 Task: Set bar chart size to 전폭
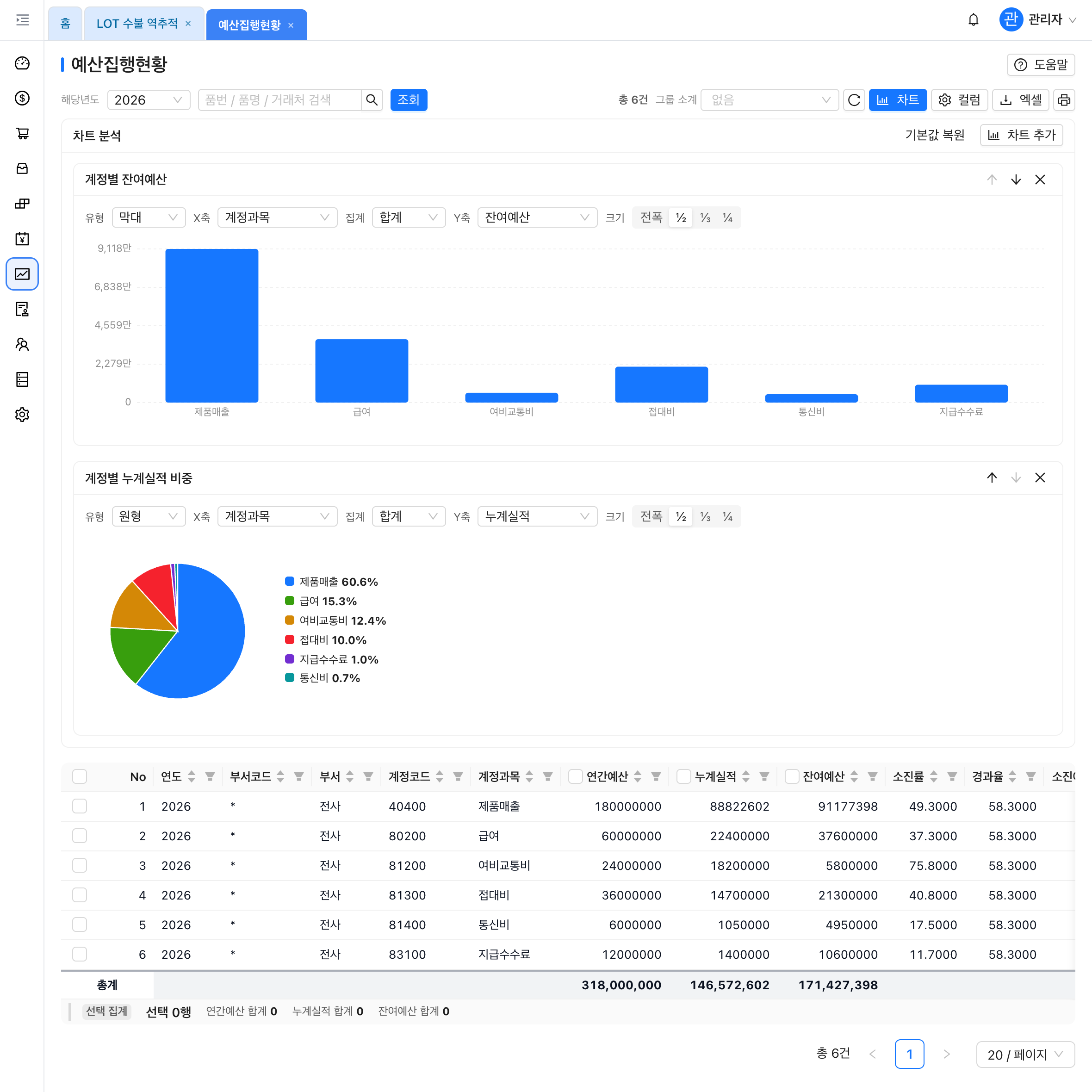[651, 217]
